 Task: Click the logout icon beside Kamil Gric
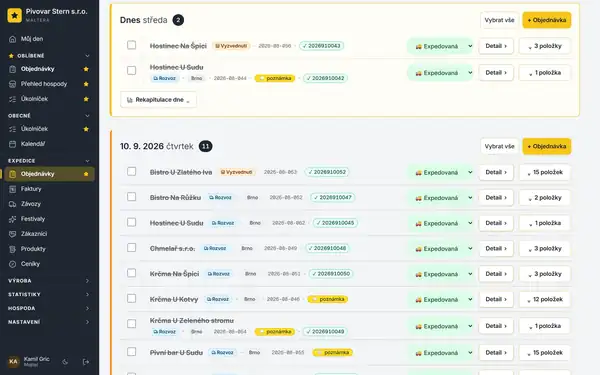click(x=86, y=362)
